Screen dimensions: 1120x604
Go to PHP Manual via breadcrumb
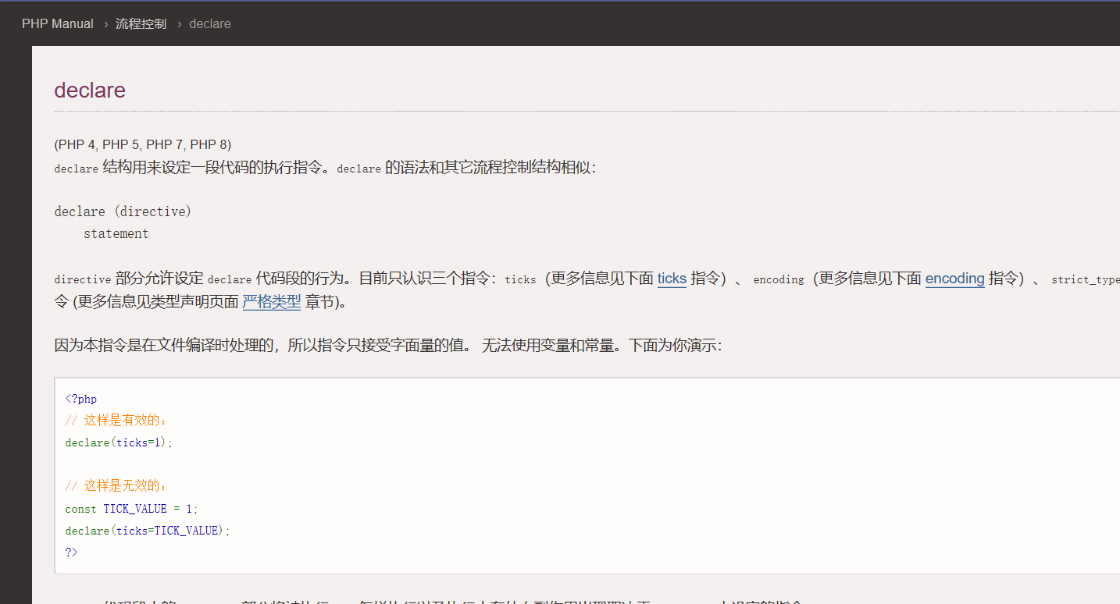[x=57, y=23]
